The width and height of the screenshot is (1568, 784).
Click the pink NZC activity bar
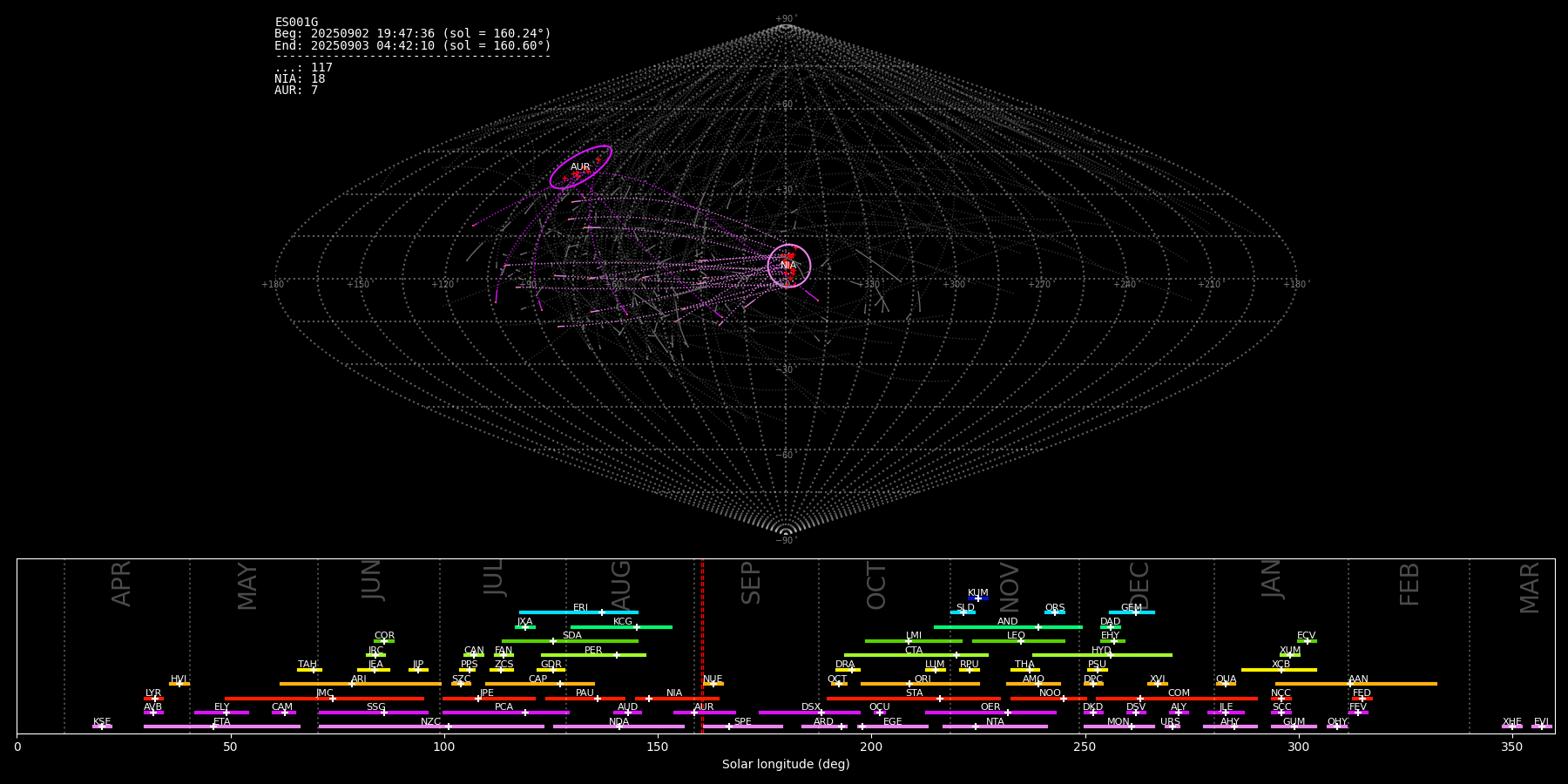pyautogui.click(x=431, y=727)
